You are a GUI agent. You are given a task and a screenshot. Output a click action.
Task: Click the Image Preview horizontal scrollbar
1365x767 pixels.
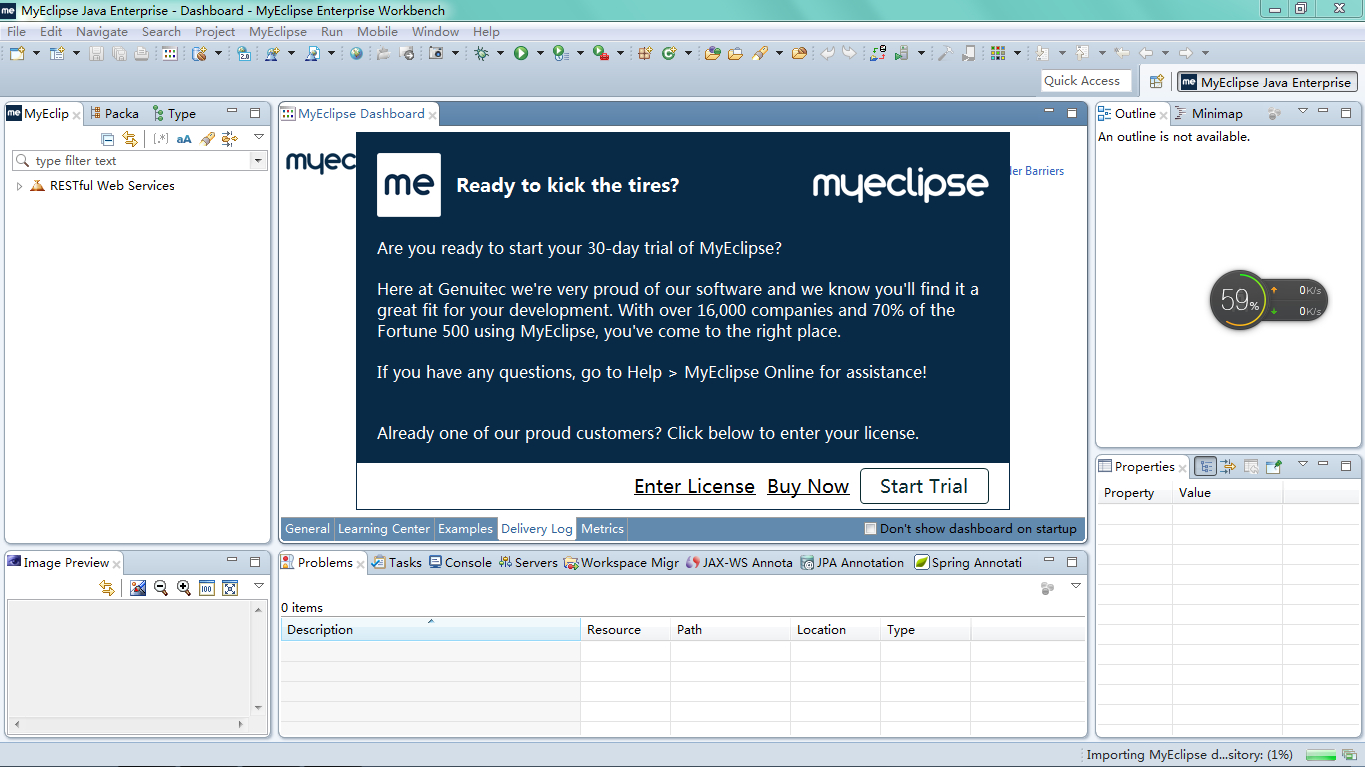coord(127,723)
